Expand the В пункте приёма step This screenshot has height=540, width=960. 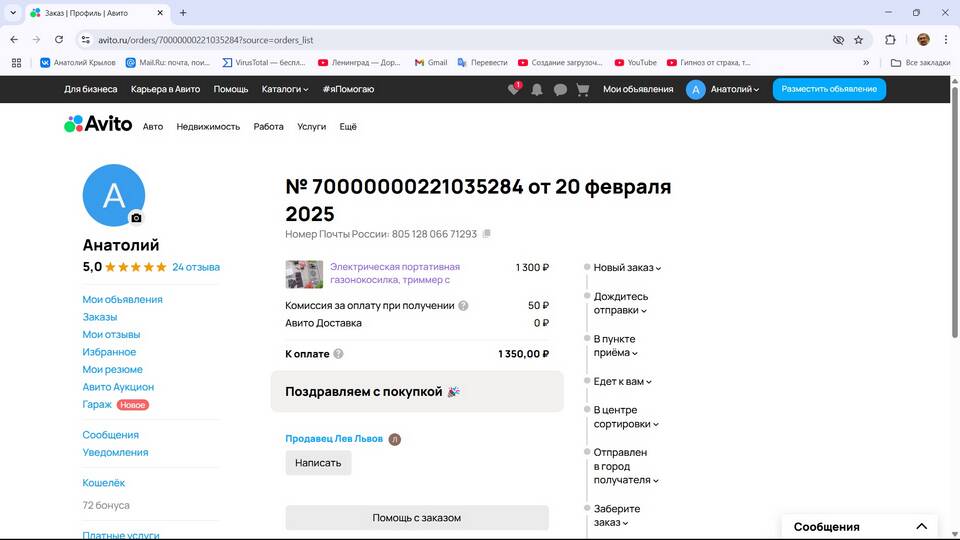pyautogui.click(x=615, y=346)
